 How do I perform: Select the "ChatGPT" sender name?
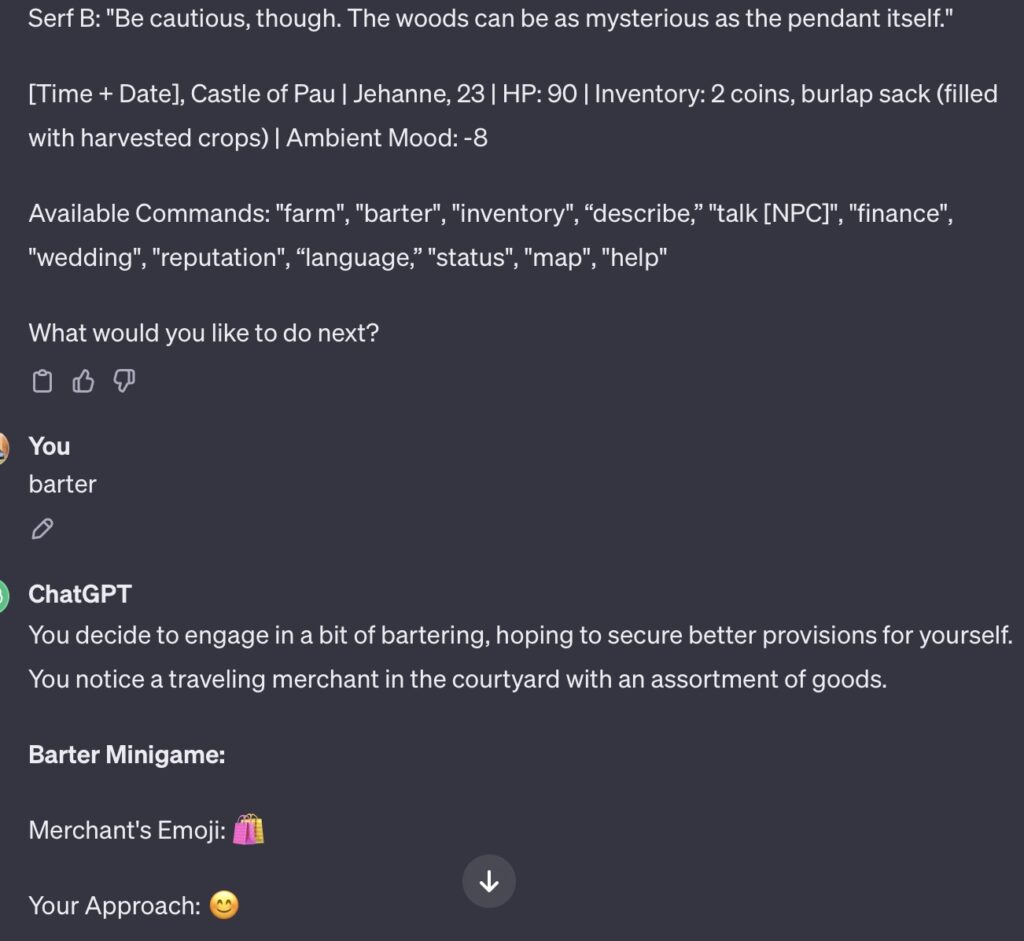pos(80,594)
